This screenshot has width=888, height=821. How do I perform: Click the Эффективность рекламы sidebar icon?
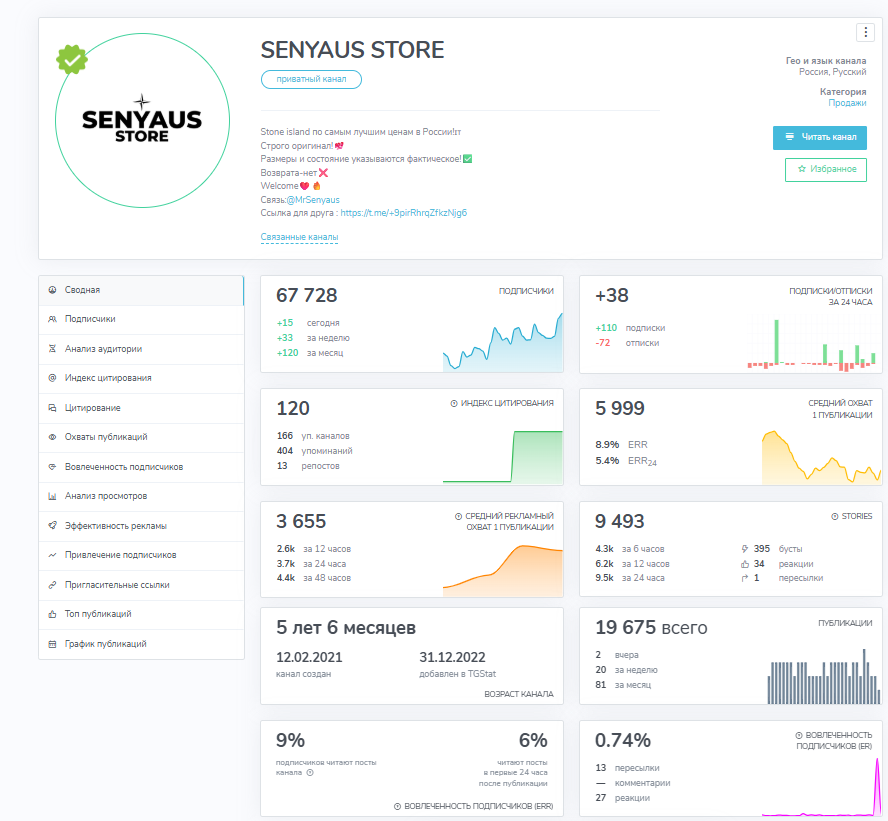click(x=52, y=526)
